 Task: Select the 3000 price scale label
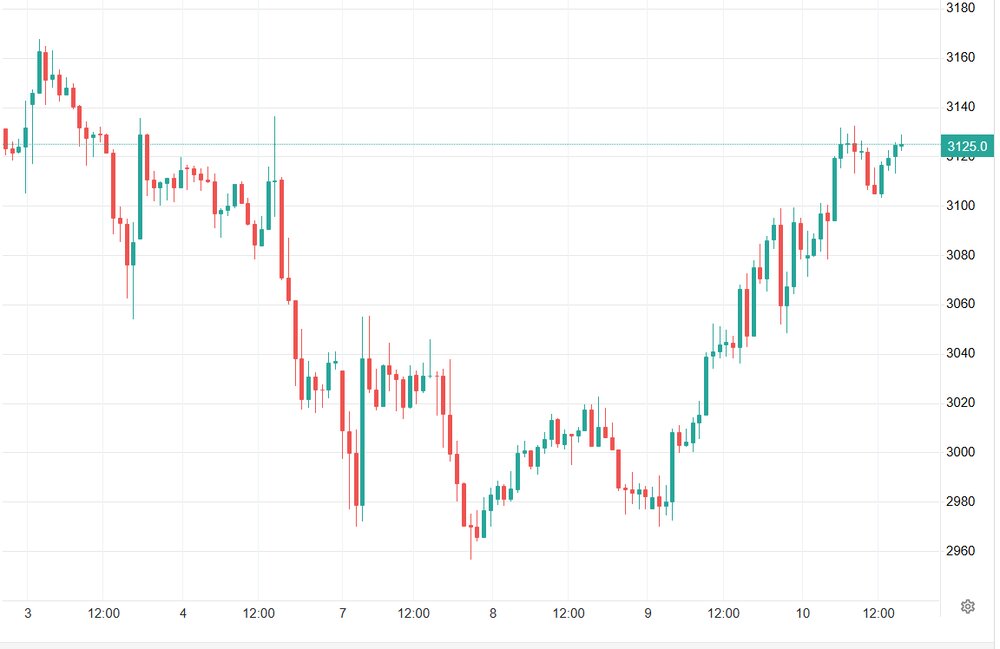(960, 452)
